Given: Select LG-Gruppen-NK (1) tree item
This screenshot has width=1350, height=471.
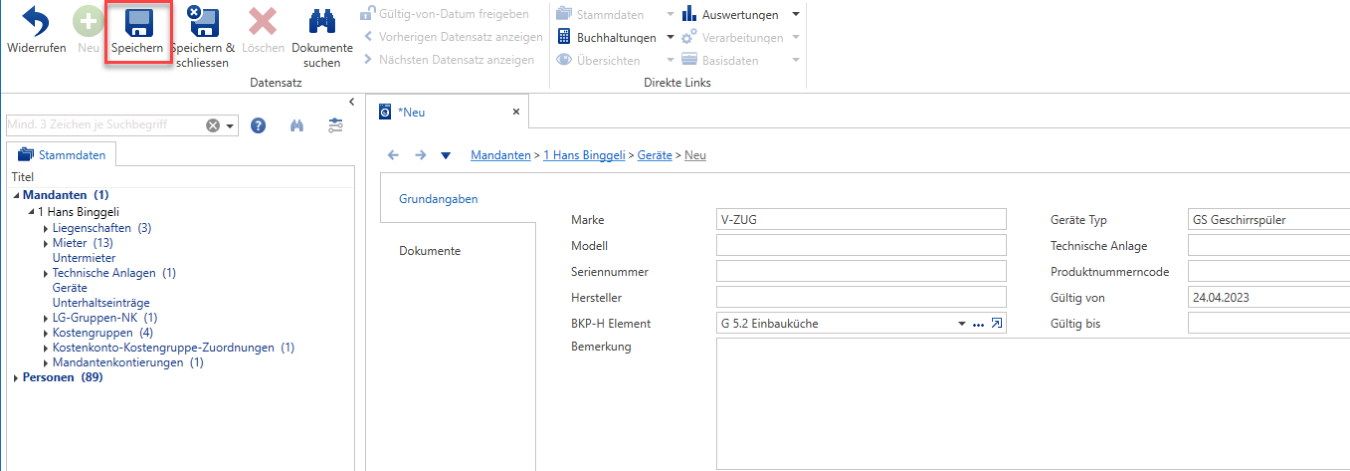Looking at the screenshot, I should (104, 318).
